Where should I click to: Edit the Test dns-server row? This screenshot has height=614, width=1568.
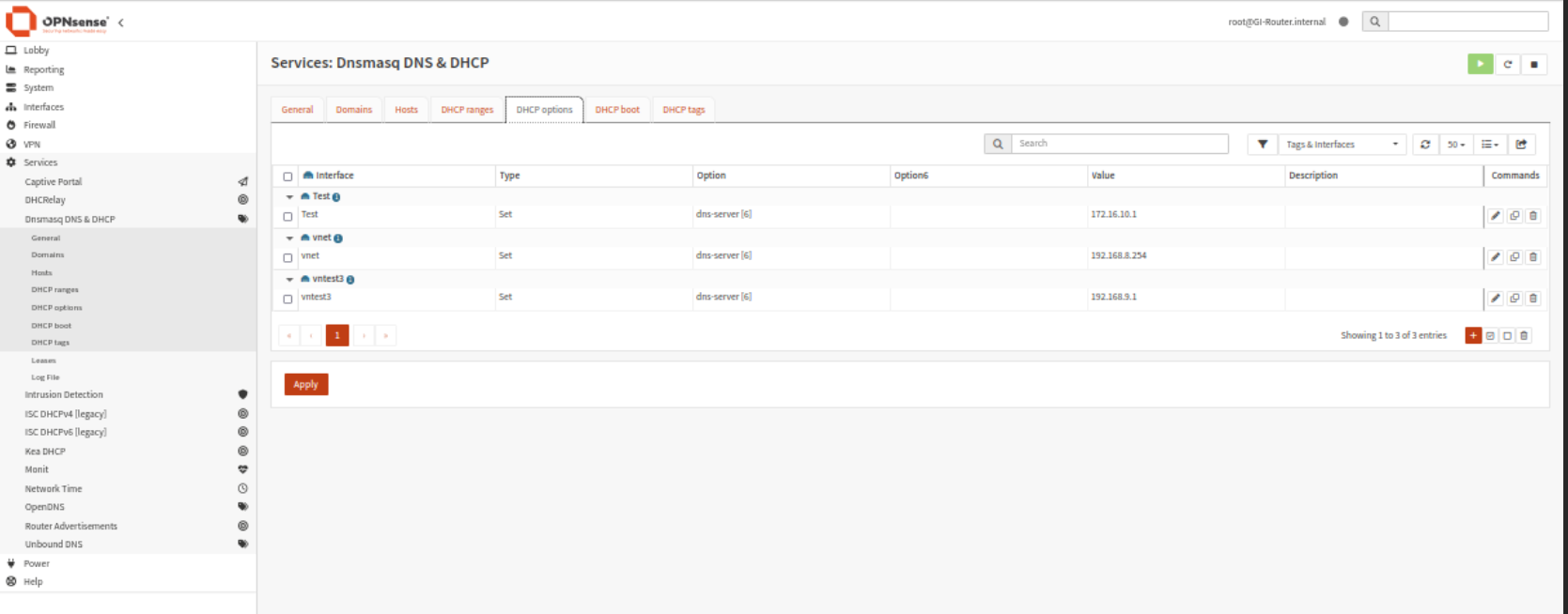pos(1496,216)
